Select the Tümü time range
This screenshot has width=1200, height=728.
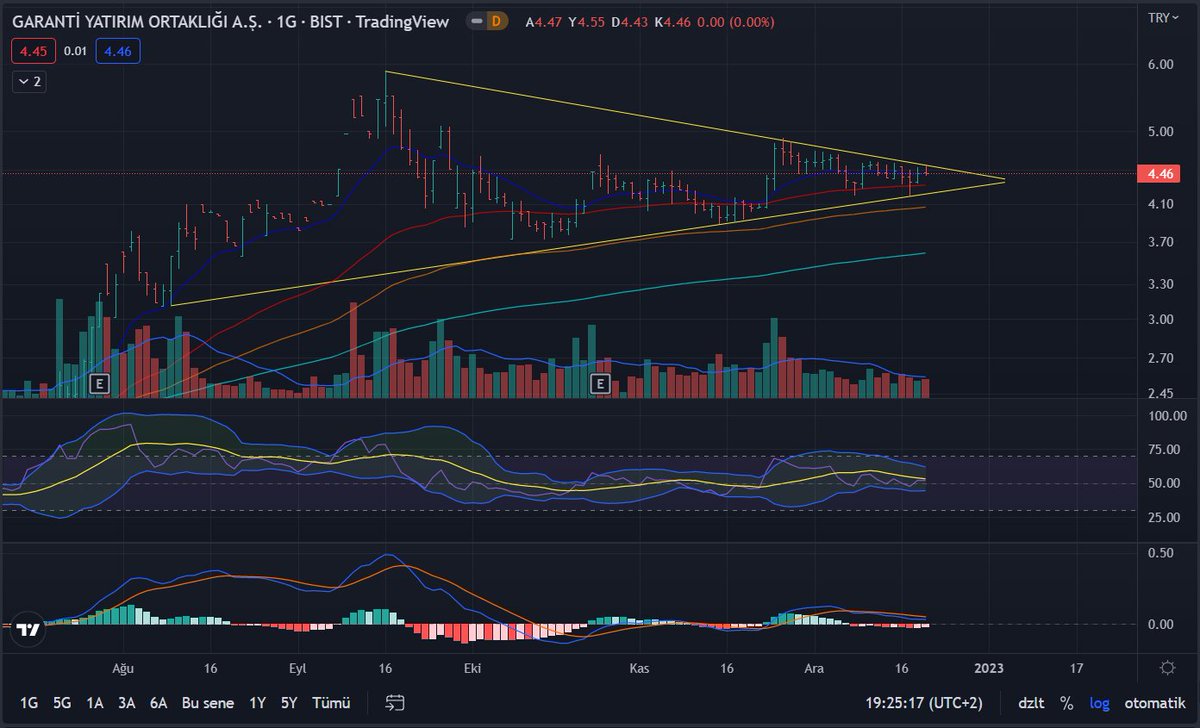(x=331, y=703)
